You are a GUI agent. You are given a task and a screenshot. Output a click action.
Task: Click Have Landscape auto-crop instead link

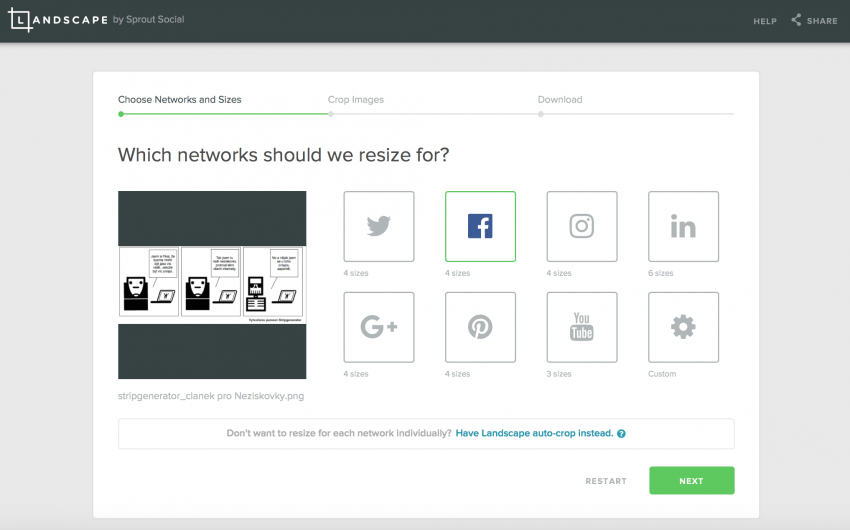(x=534, y=433)
